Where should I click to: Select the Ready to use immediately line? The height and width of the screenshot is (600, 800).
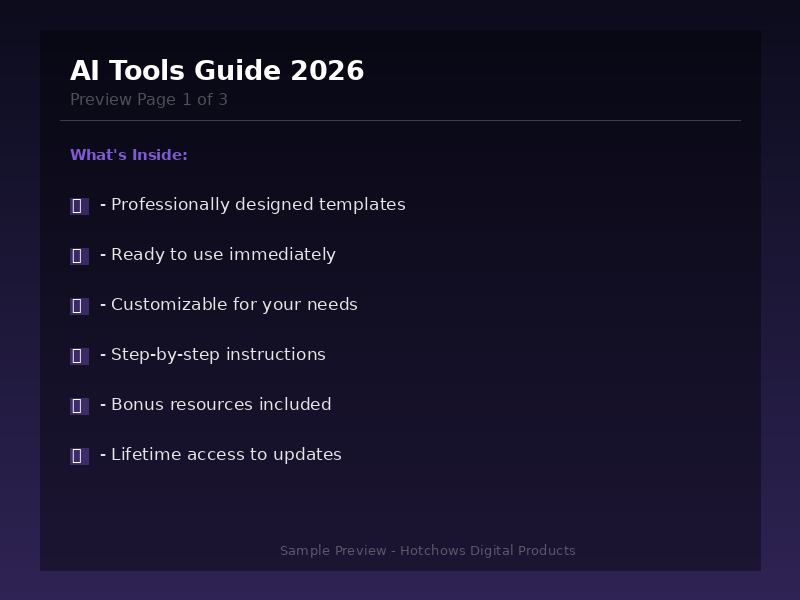pos(222,255)
